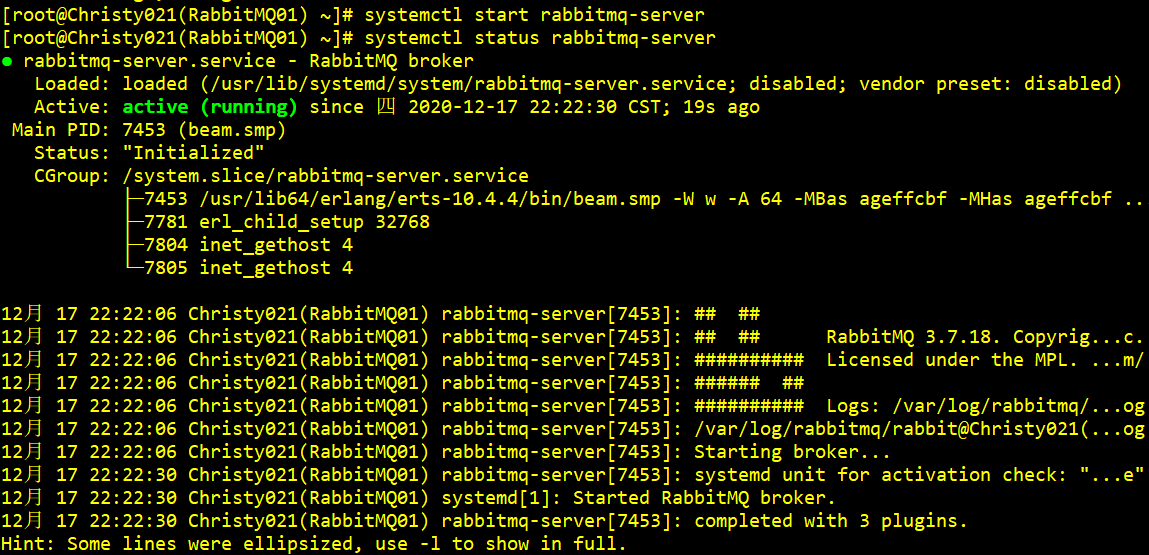The image size is (1149, 555).
Task: Click 'Main PID: 7453 (beam.smp)' line
Action: click(x=149, y=131)
